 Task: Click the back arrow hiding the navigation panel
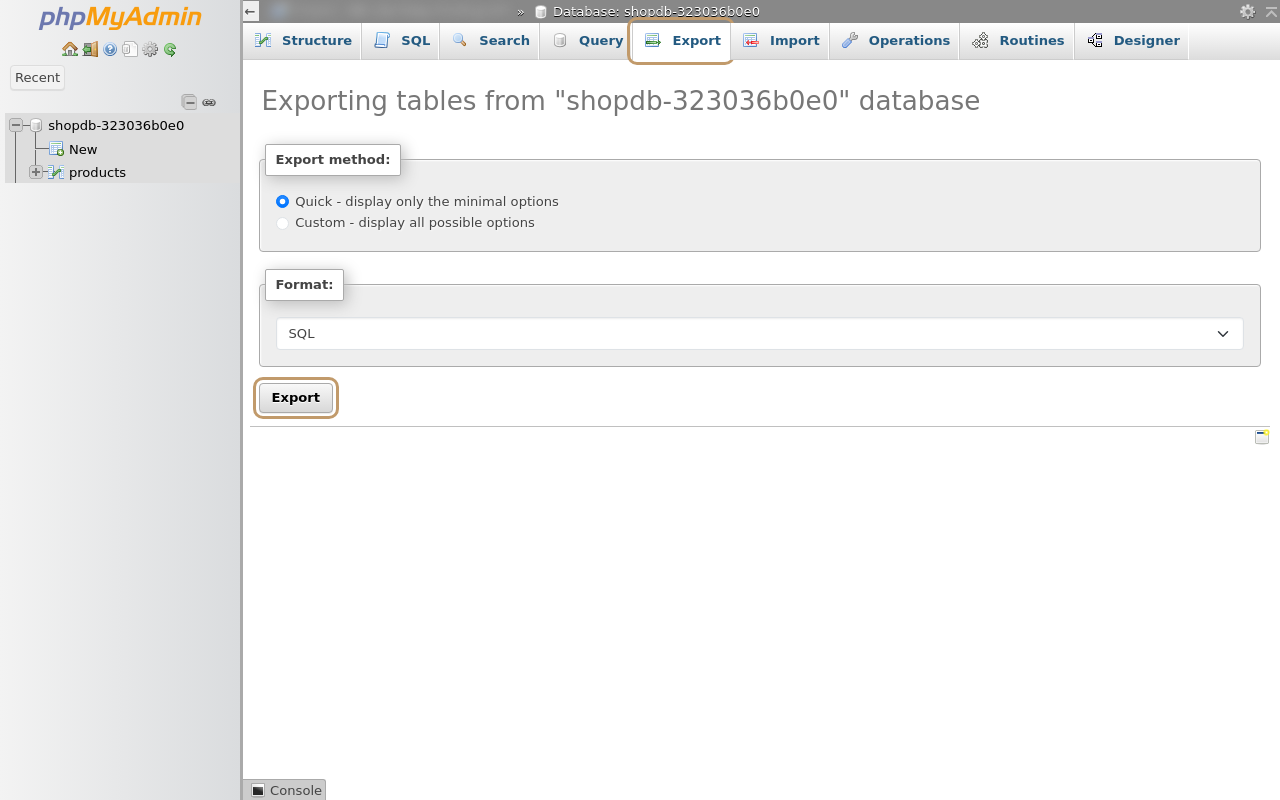250,11
